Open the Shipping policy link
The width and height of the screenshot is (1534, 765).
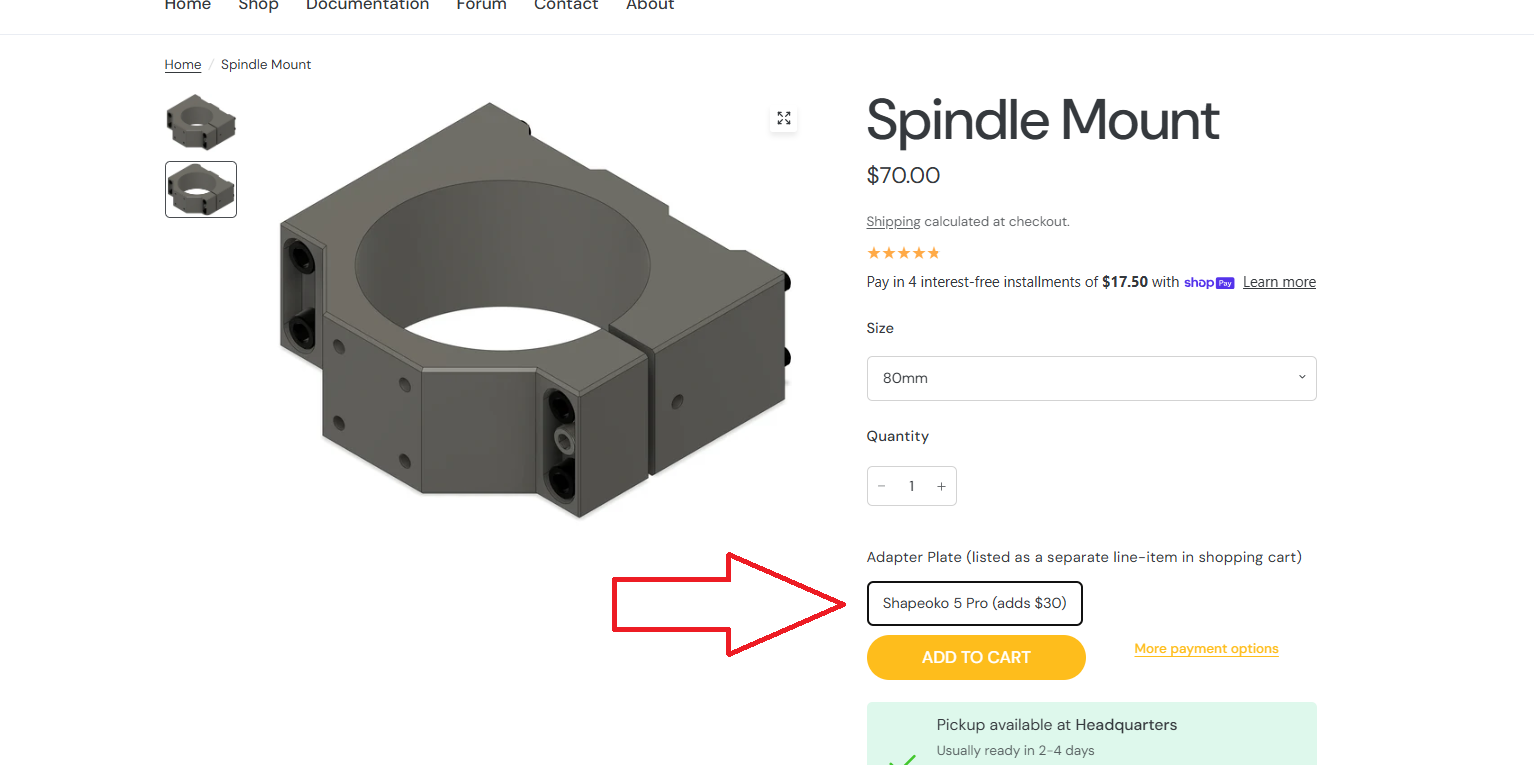[x=893, y=222]
